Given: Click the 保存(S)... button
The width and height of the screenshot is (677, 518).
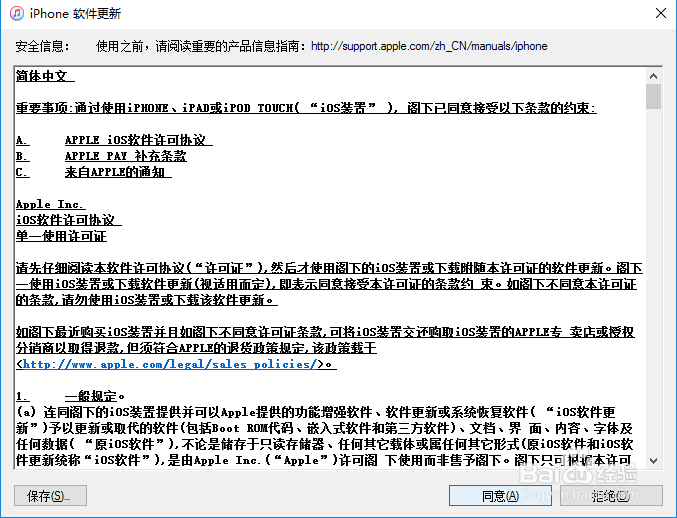Looking at the screenshot, I should pos(50,496).
